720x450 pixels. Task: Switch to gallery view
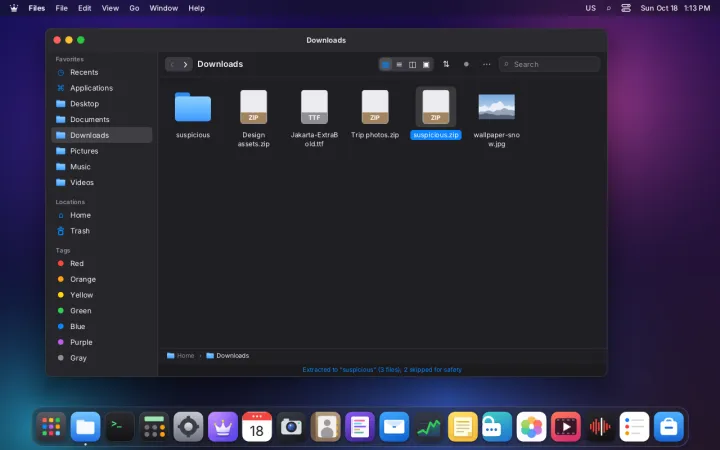click(x=426, y=65)
